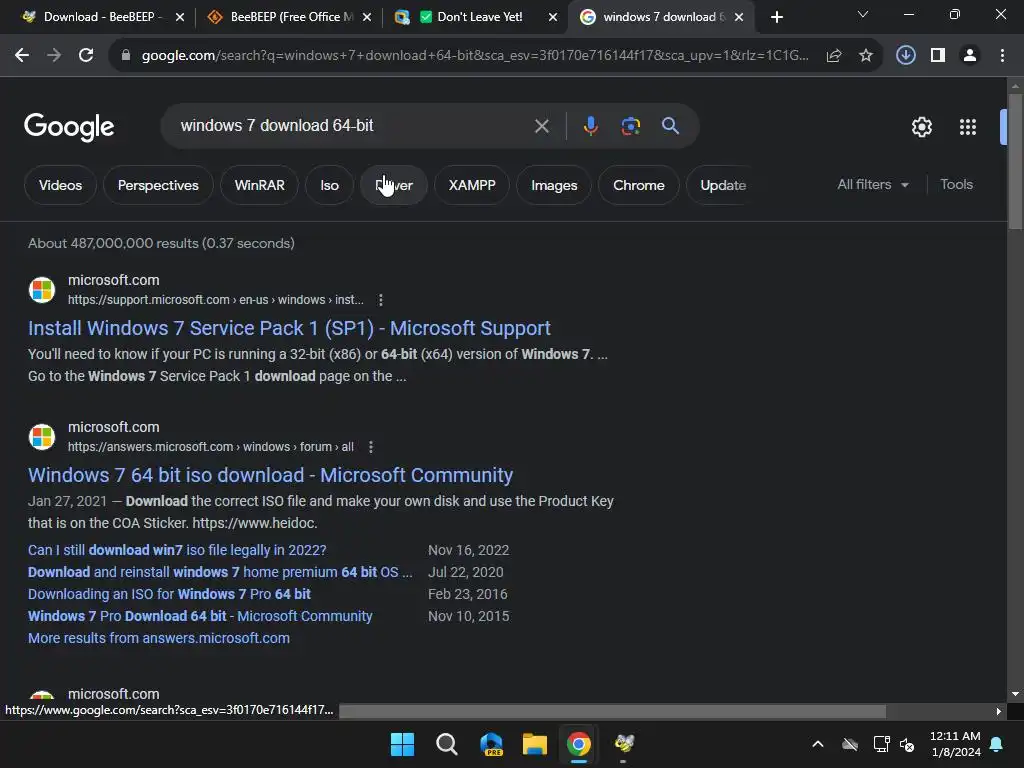Close the Download - BeeBEEP tab
Screen dimensions: 1024x768
180,17
